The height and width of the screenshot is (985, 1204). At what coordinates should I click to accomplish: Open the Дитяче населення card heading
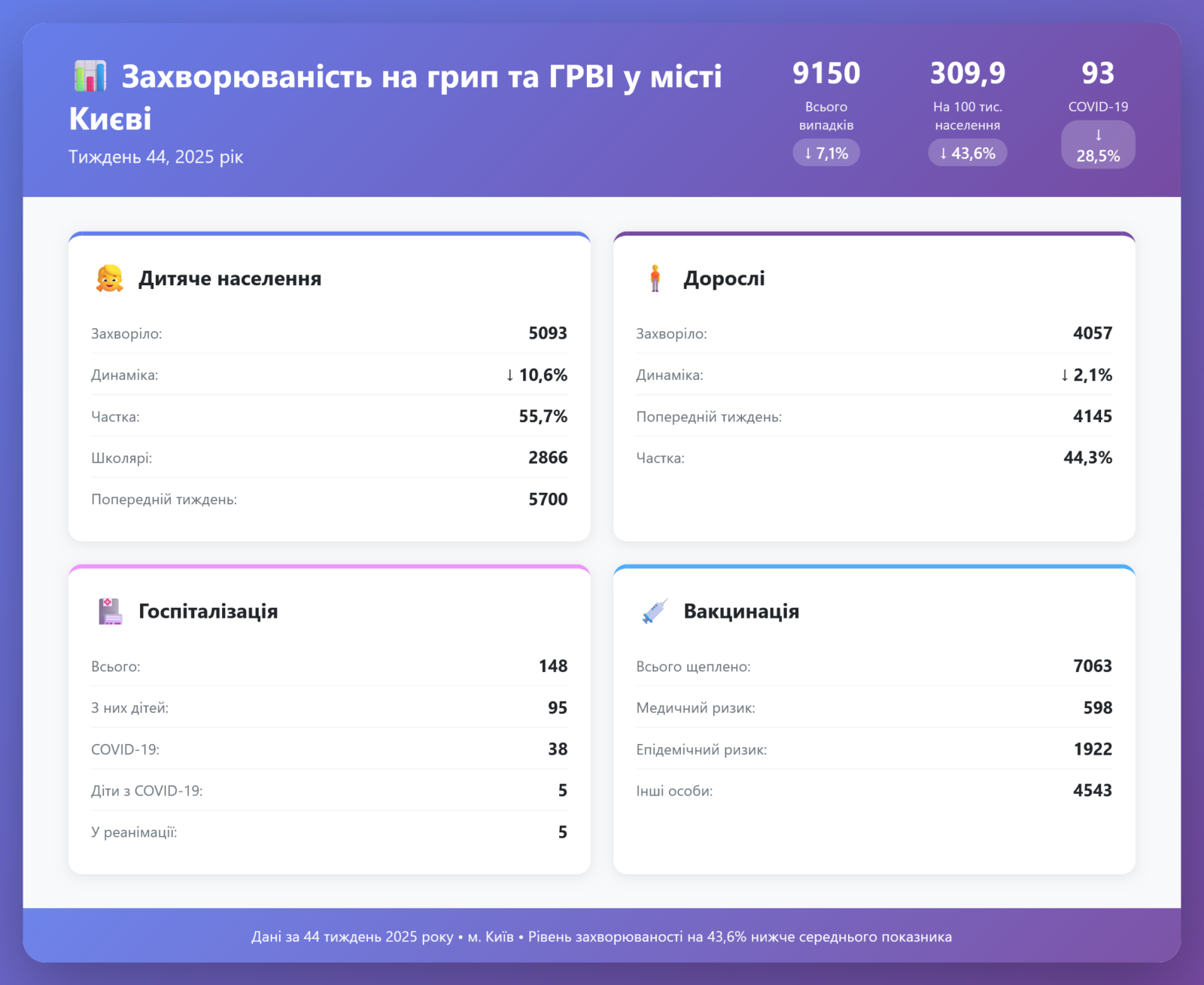(230, 278)
